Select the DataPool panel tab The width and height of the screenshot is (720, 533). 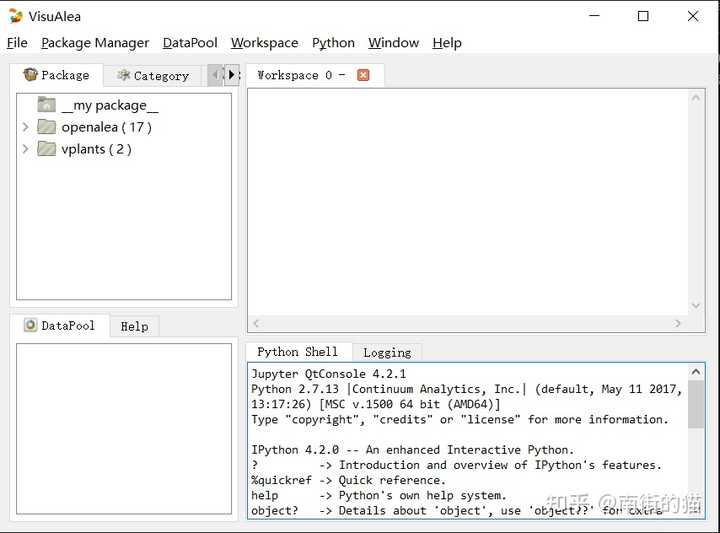point(59,326)
